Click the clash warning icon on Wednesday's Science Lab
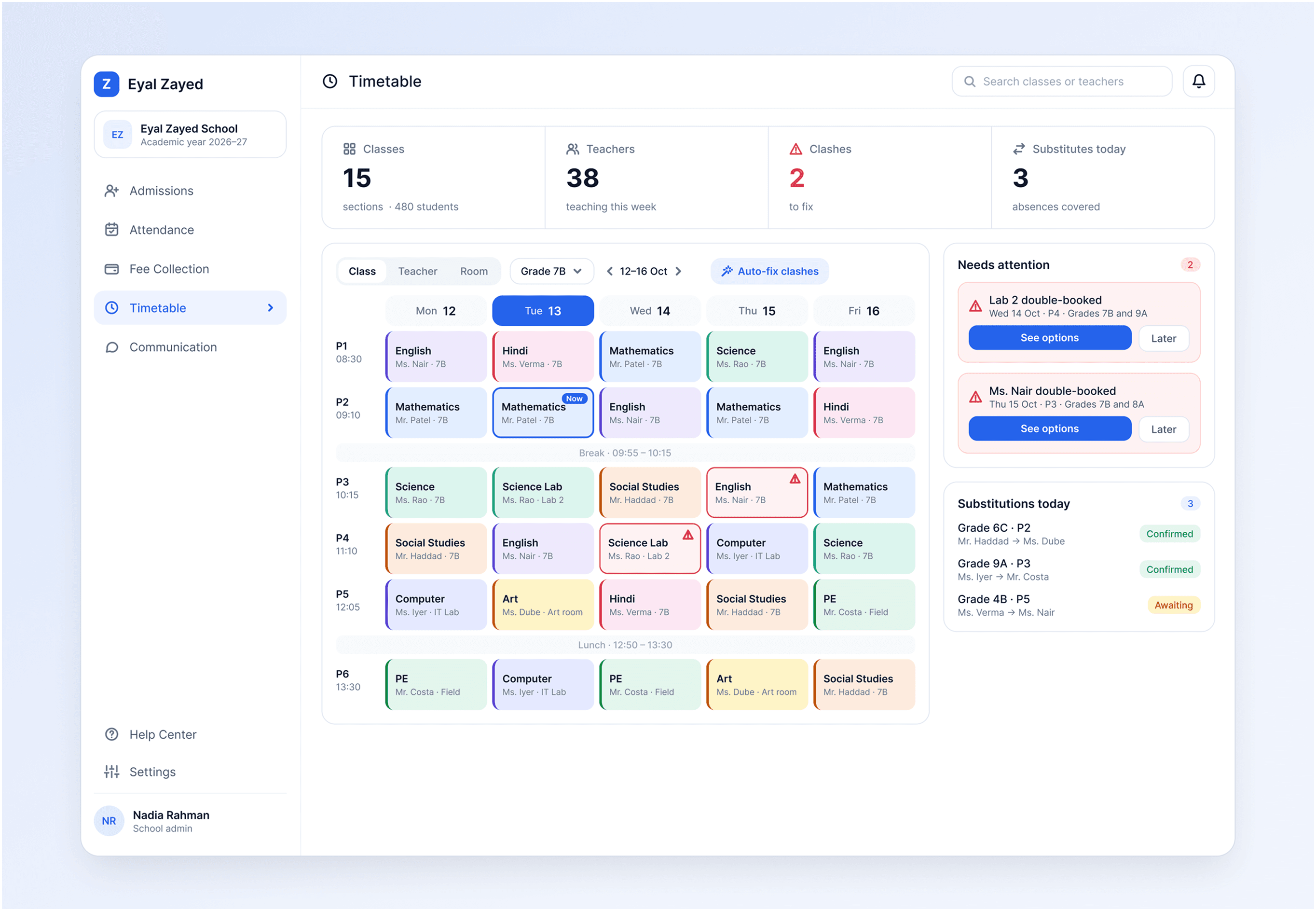Screen dimensions: 1316x911 coord(688,535)
